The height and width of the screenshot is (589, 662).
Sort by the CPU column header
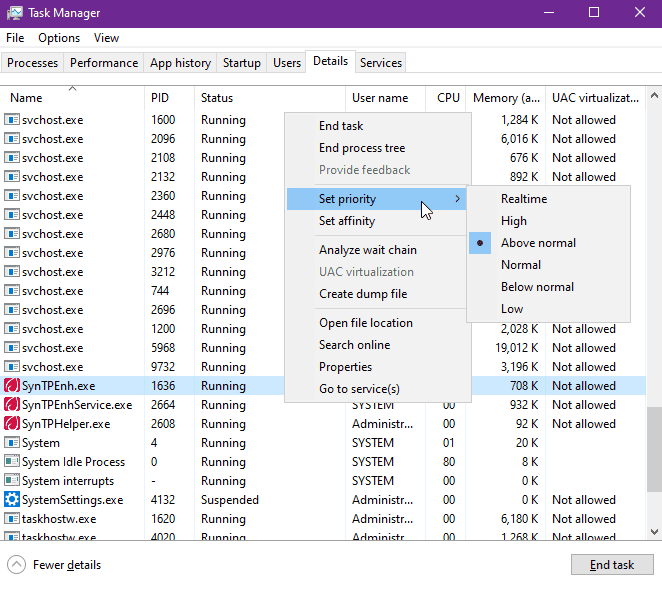(445, 98)
